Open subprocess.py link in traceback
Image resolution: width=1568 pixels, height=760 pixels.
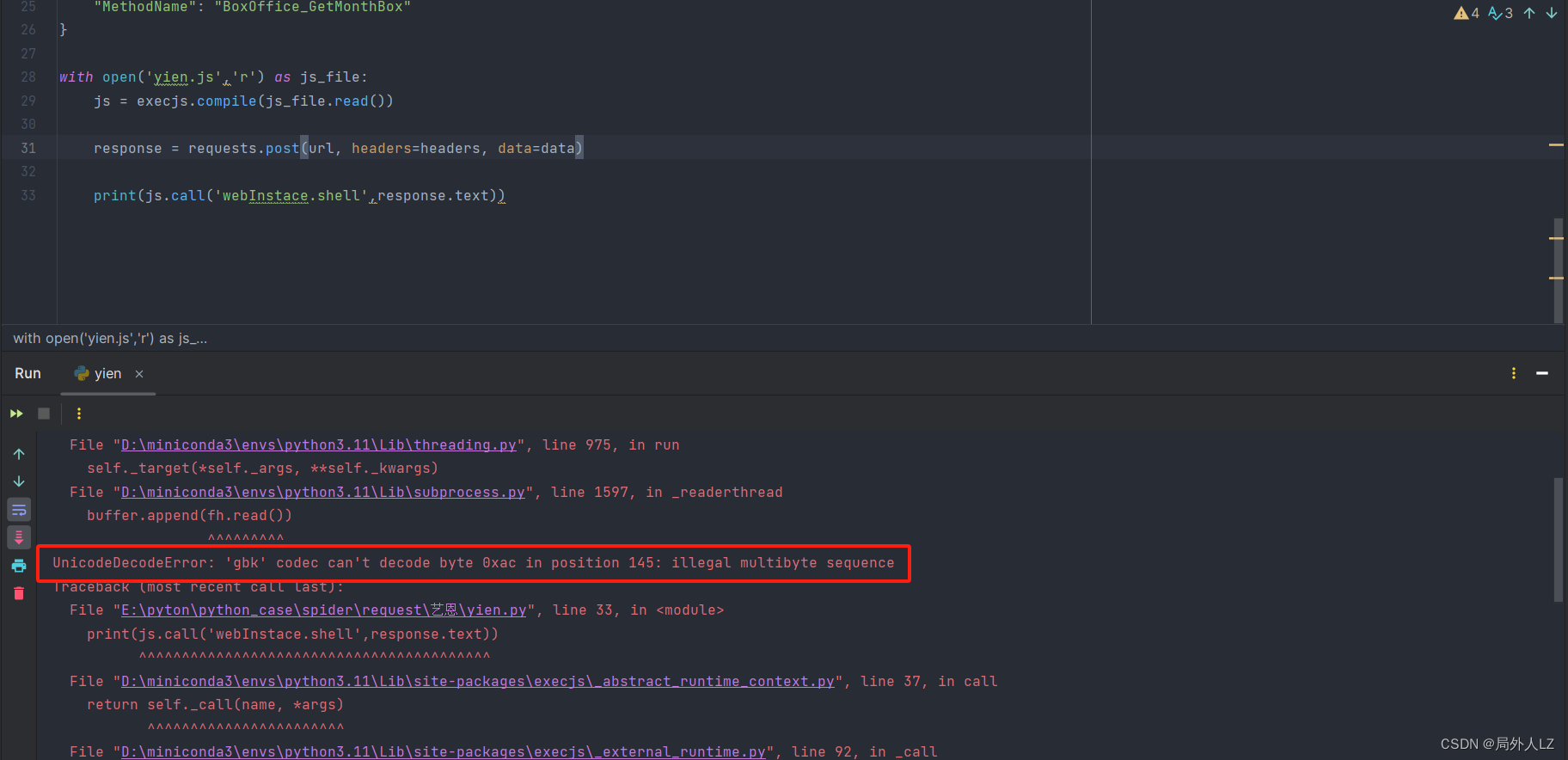[x=323, y=492]
